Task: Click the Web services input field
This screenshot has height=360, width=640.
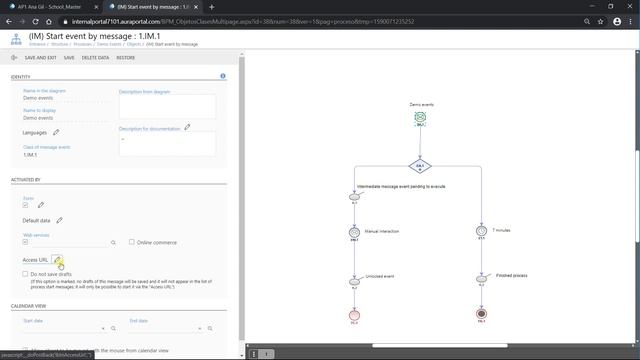Action: pos(69,242)
